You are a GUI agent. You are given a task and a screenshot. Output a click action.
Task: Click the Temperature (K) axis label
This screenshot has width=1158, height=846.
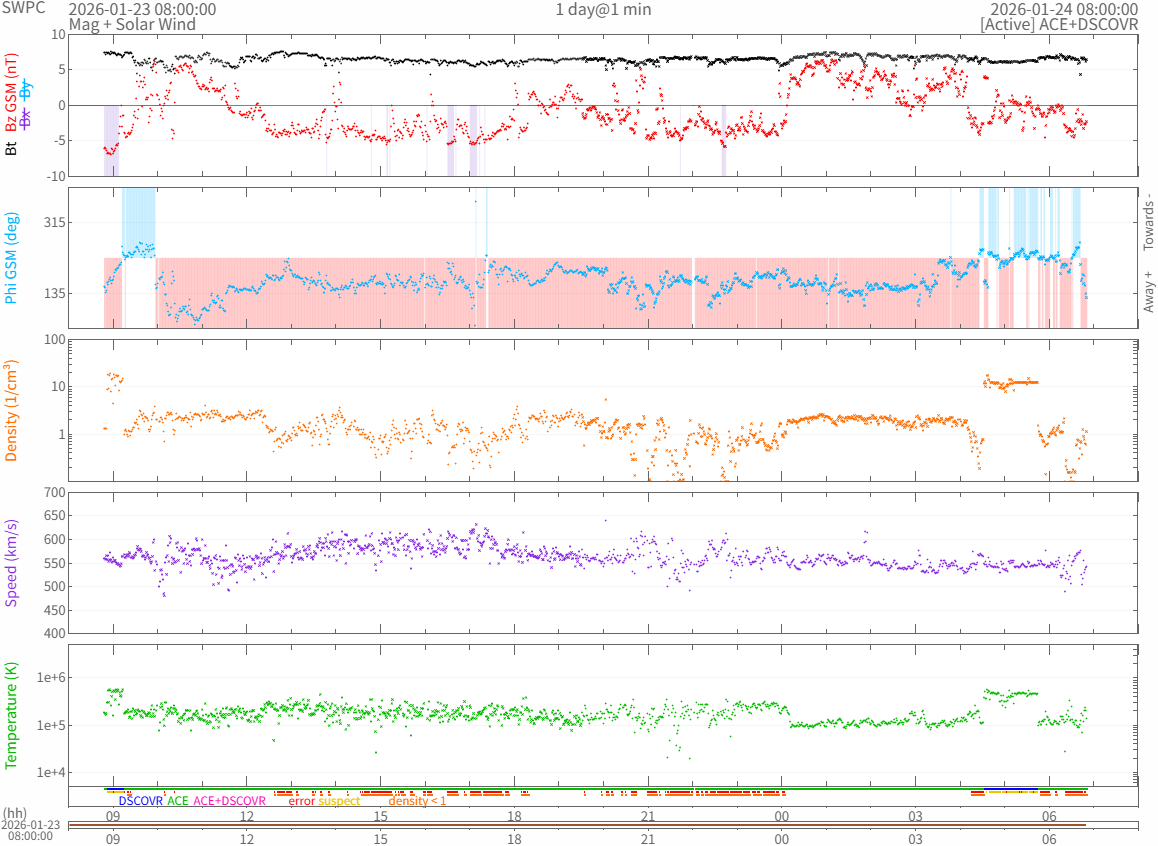click(12, 716)
